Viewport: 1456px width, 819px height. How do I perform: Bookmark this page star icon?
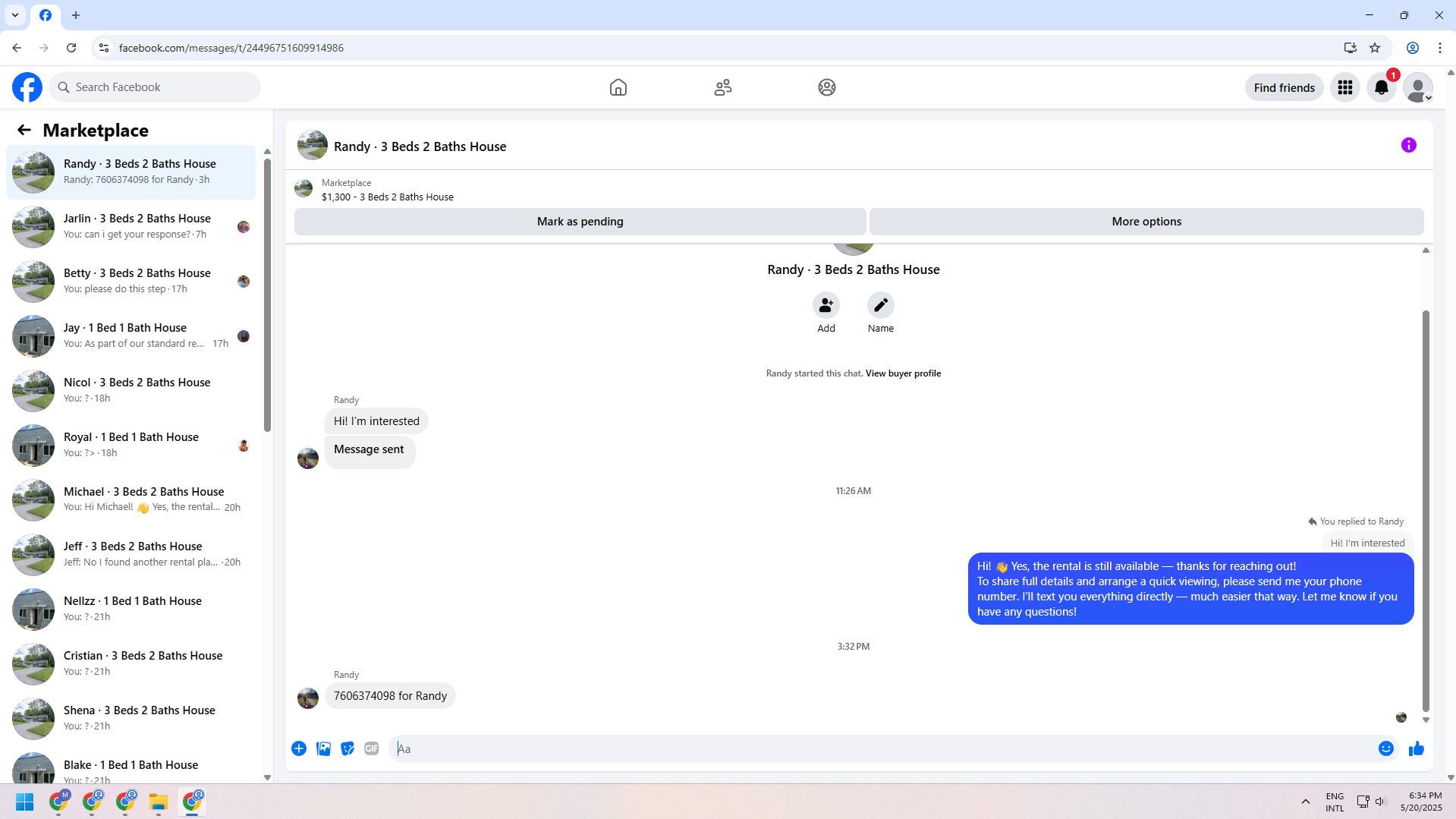[x=1375, y=48]
